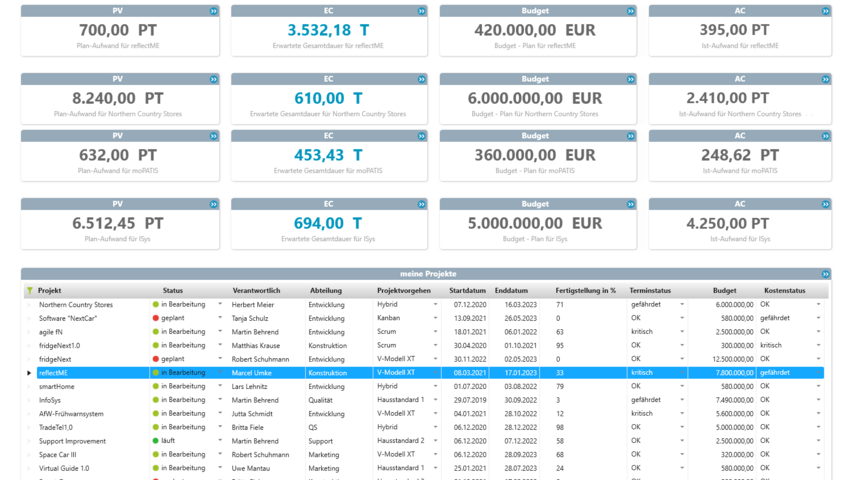This screenshot has height=480, width=853.
Task: Expand the meine Projekte panel arrow icon
Action: pos(825,274)
